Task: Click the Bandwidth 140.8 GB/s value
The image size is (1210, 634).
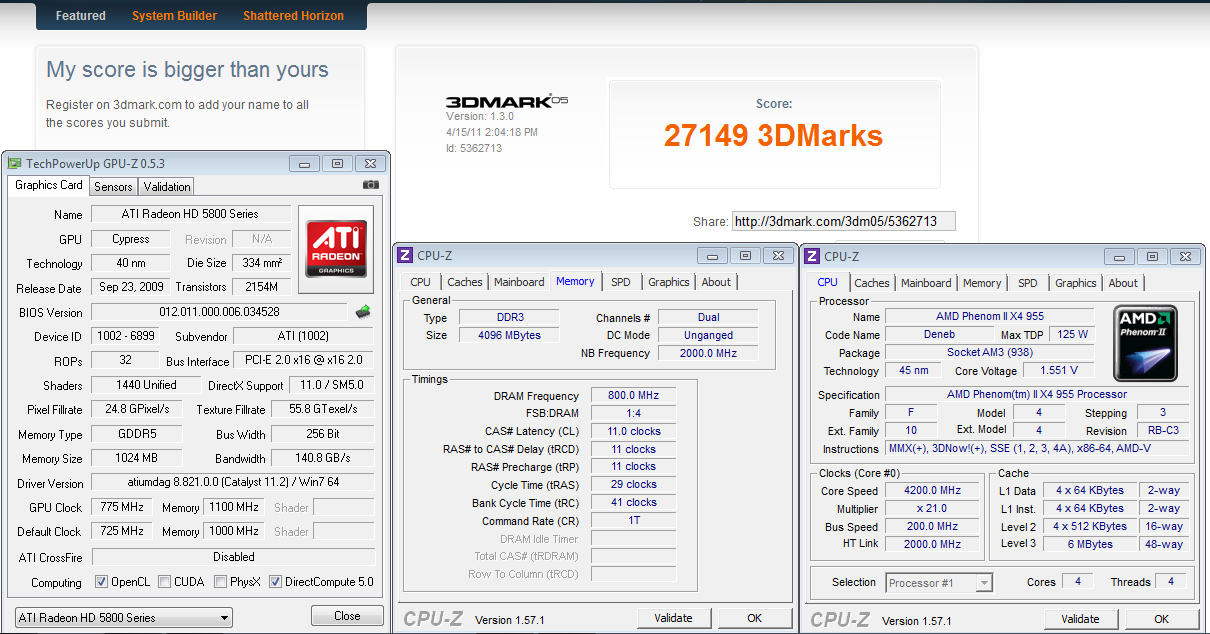Action: [323, 459]
